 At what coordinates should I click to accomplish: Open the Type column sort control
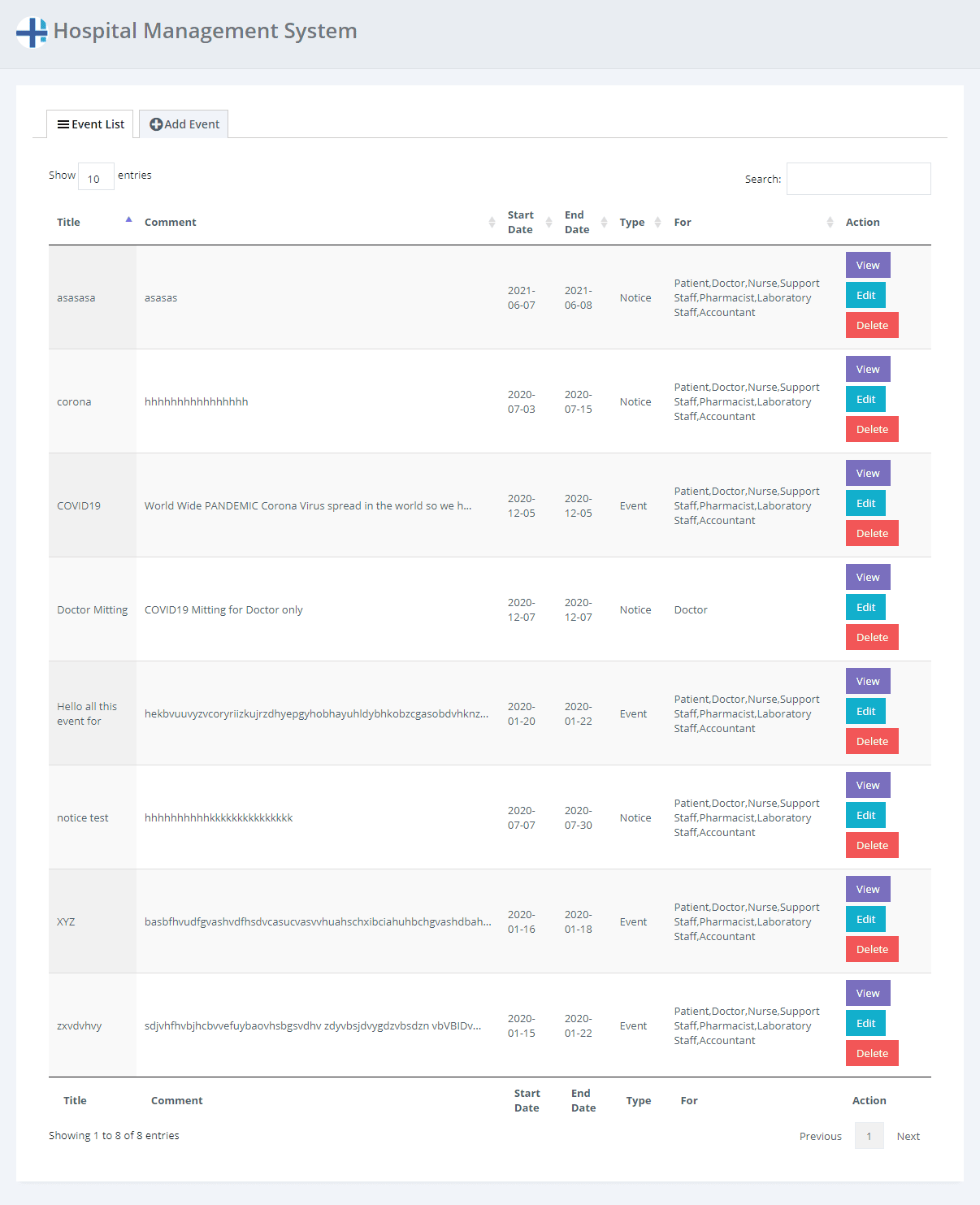coord(657,221)
